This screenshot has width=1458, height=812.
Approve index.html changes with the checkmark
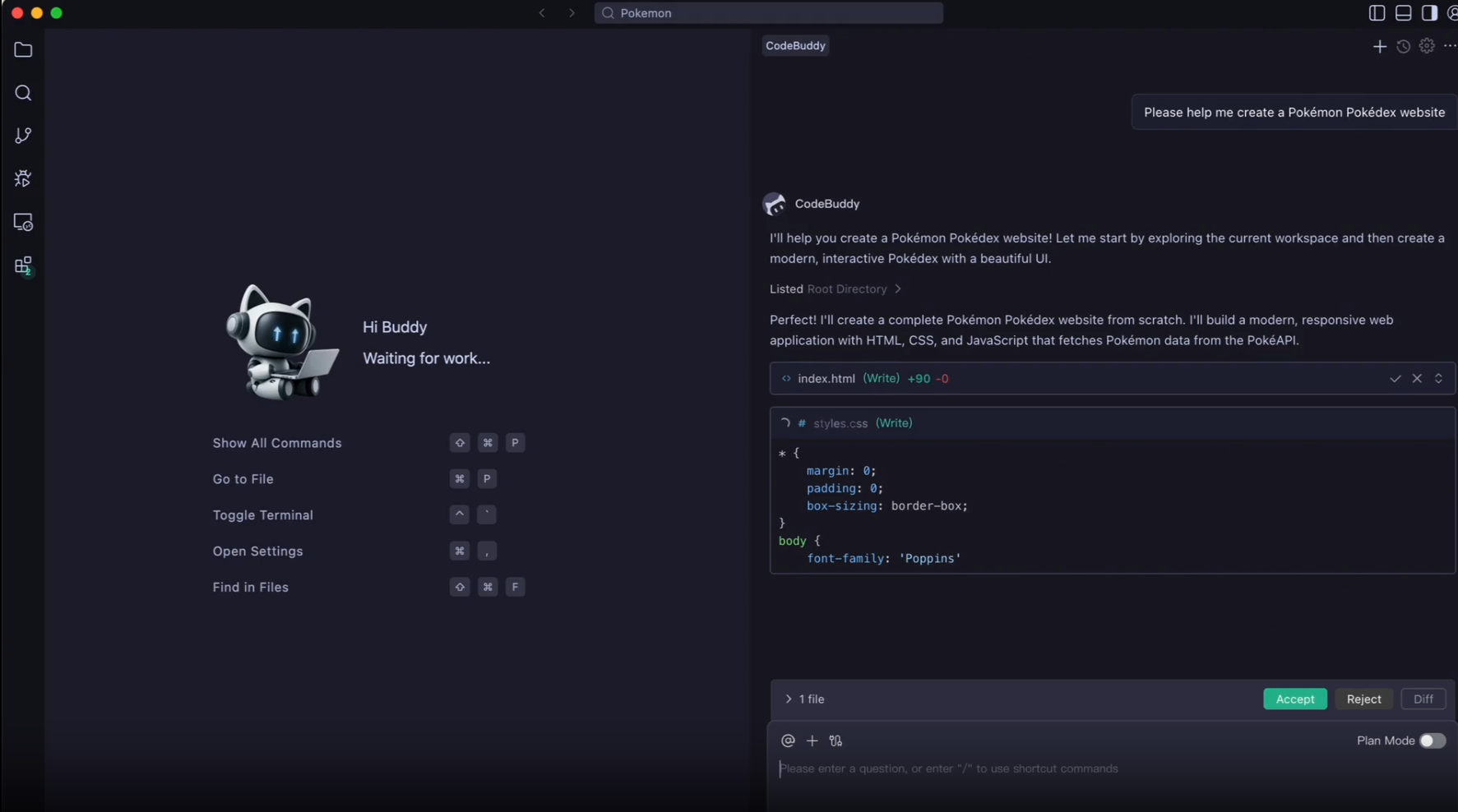click(1395, 378)
